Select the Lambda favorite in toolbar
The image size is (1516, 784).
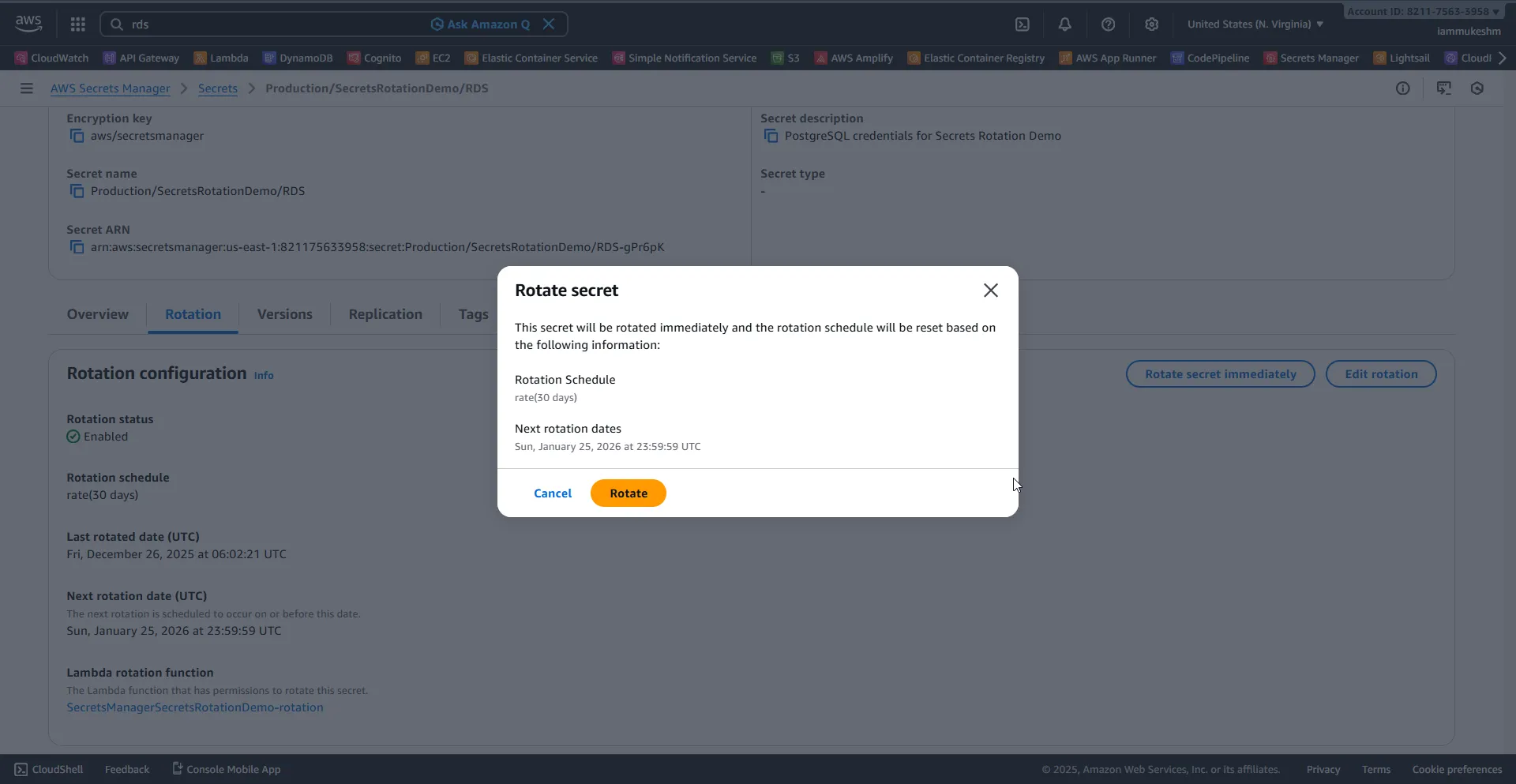point(220,58)
